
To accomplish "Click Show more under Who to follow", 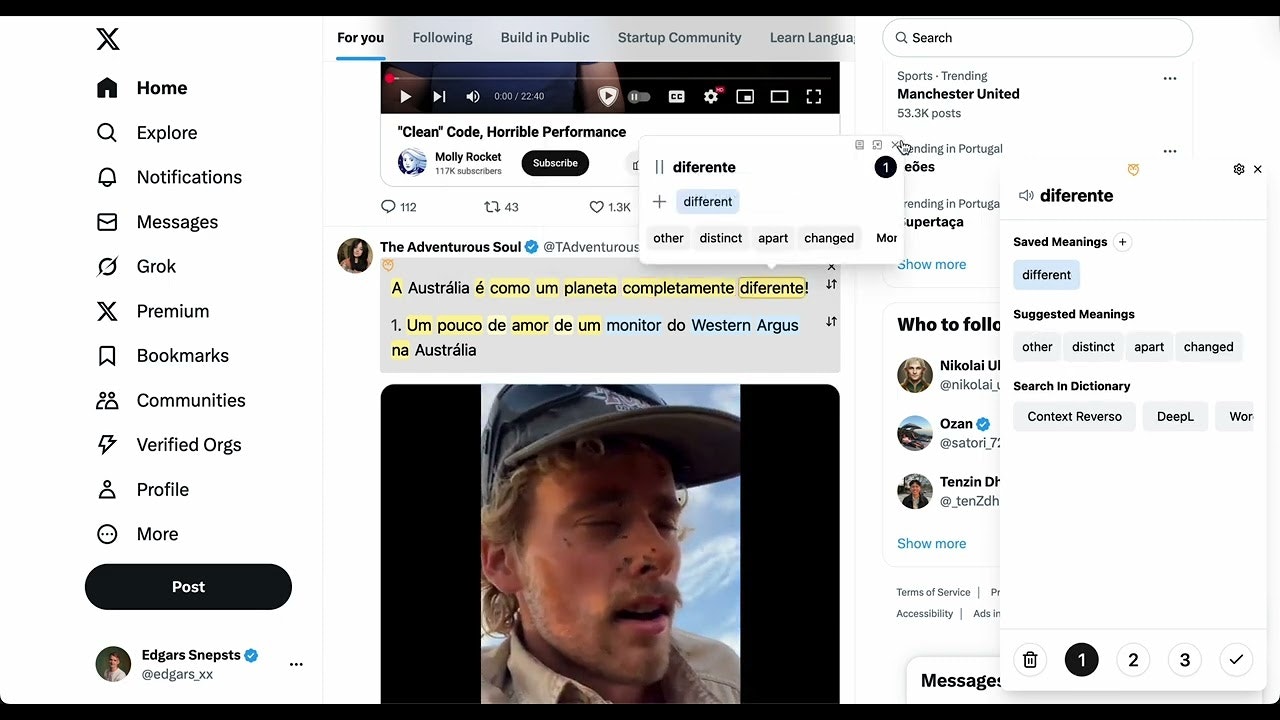I will click(931, 544).
